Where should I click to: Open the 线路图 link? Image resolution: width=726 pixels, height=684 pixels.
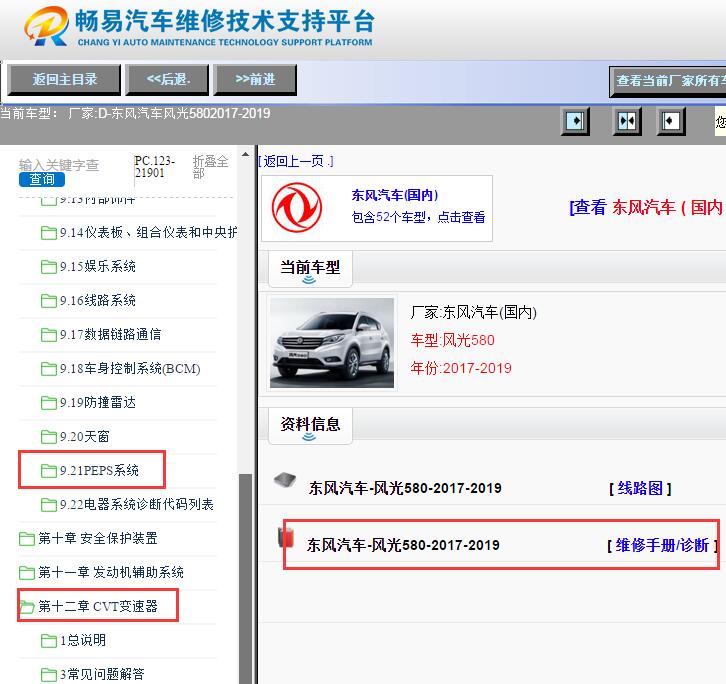pyautogui.click(x=640, y=488)
